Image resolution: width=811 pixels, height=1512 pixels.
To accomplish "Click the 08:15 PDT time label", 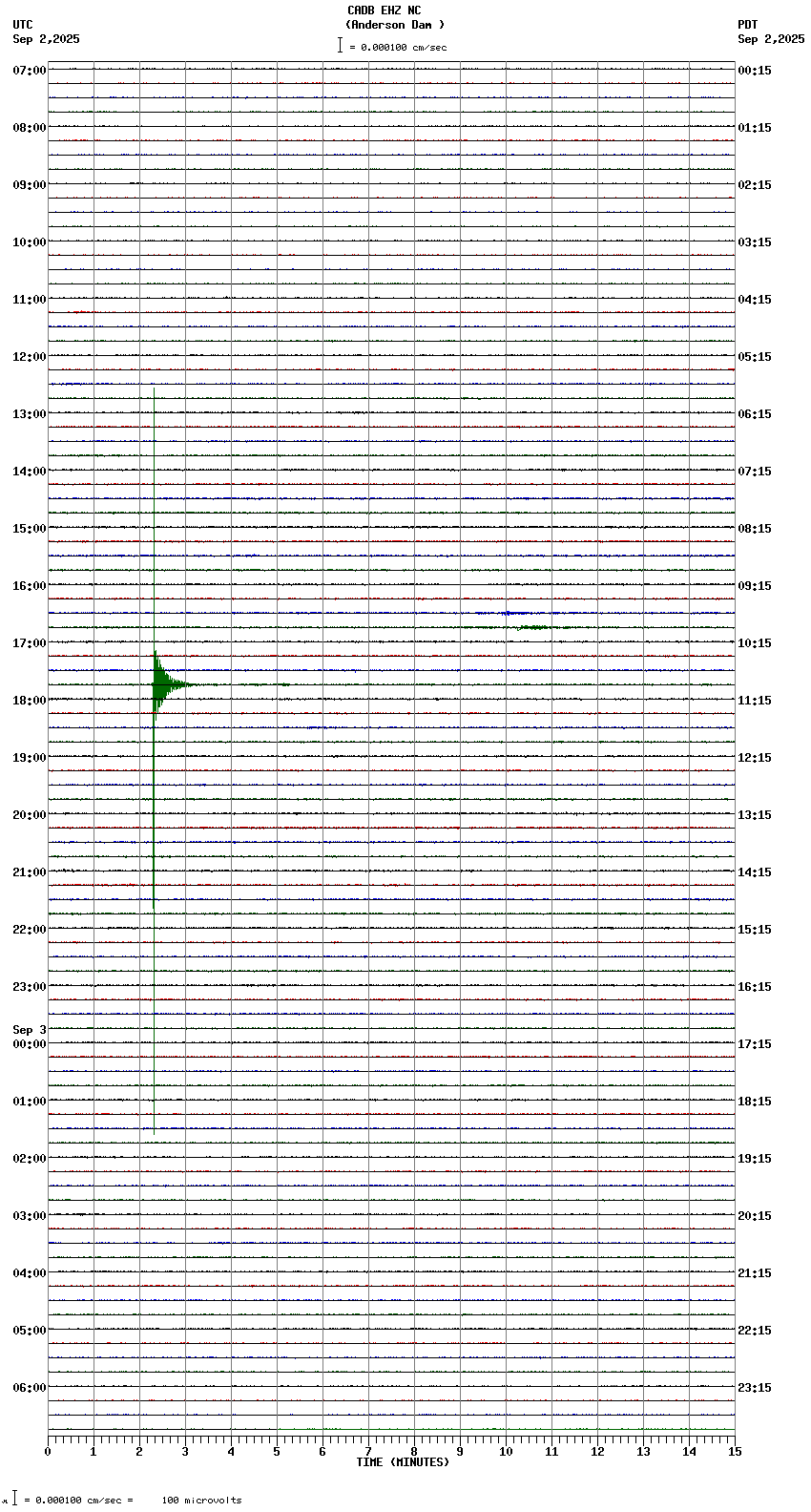I will (755, 529).
